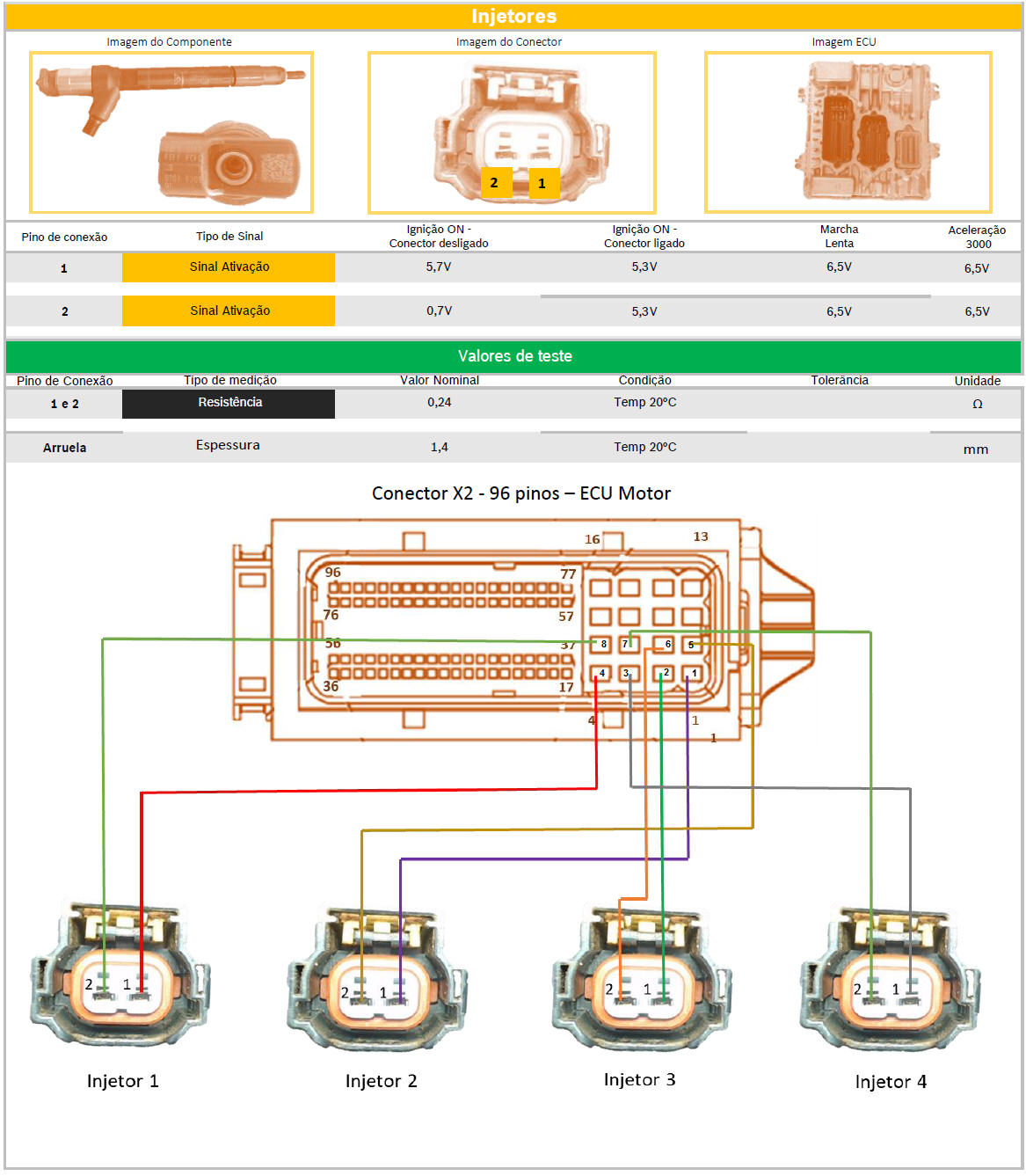
Task: Click ECU connector pin 4 square
Action: coord(600,674)
